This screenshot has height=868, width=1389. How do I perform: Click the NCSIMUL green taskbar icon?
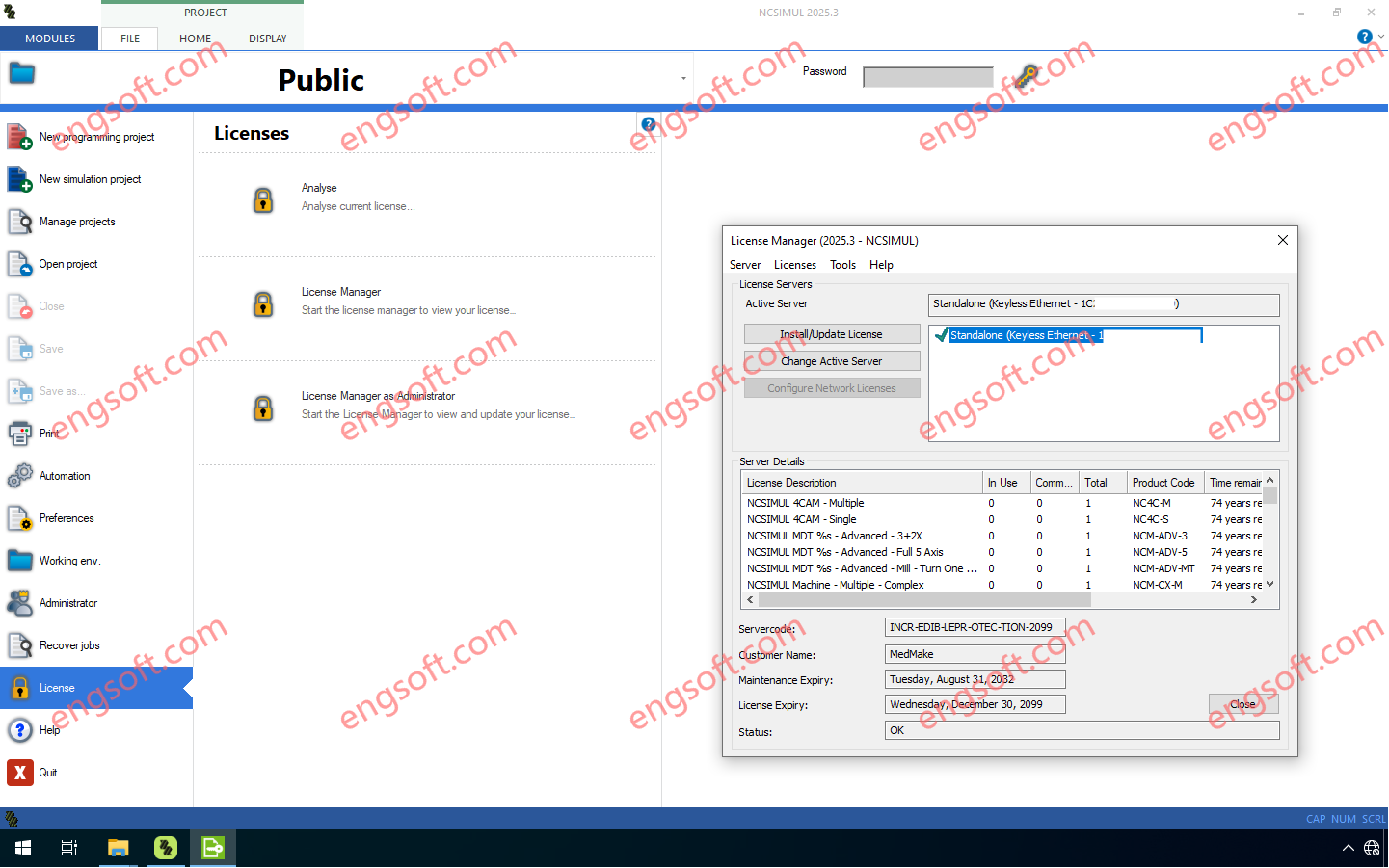pyautogui.click(x=166, y=848)
